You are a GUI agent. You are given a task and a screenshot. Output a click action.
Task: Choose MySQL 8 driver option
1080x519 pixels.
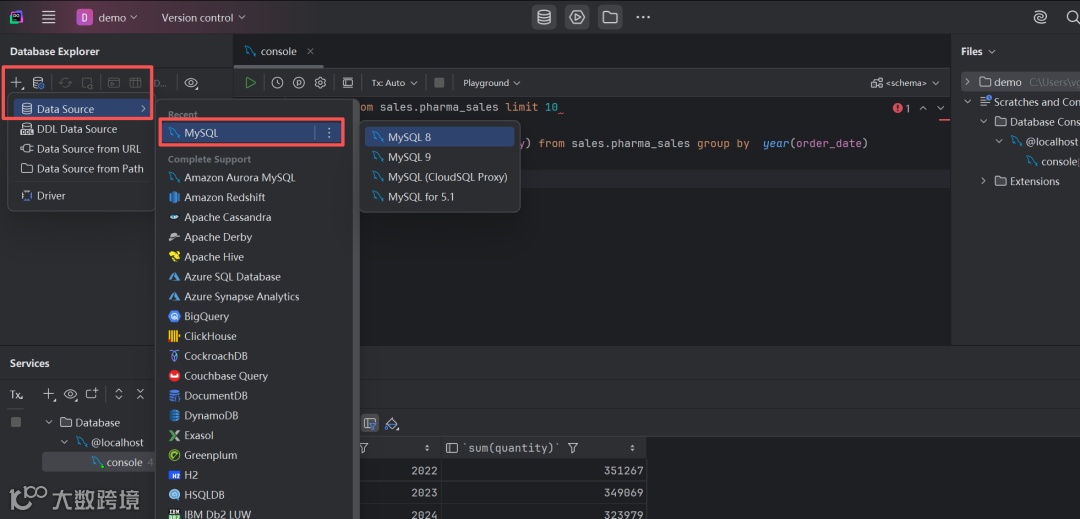point(439,137)
